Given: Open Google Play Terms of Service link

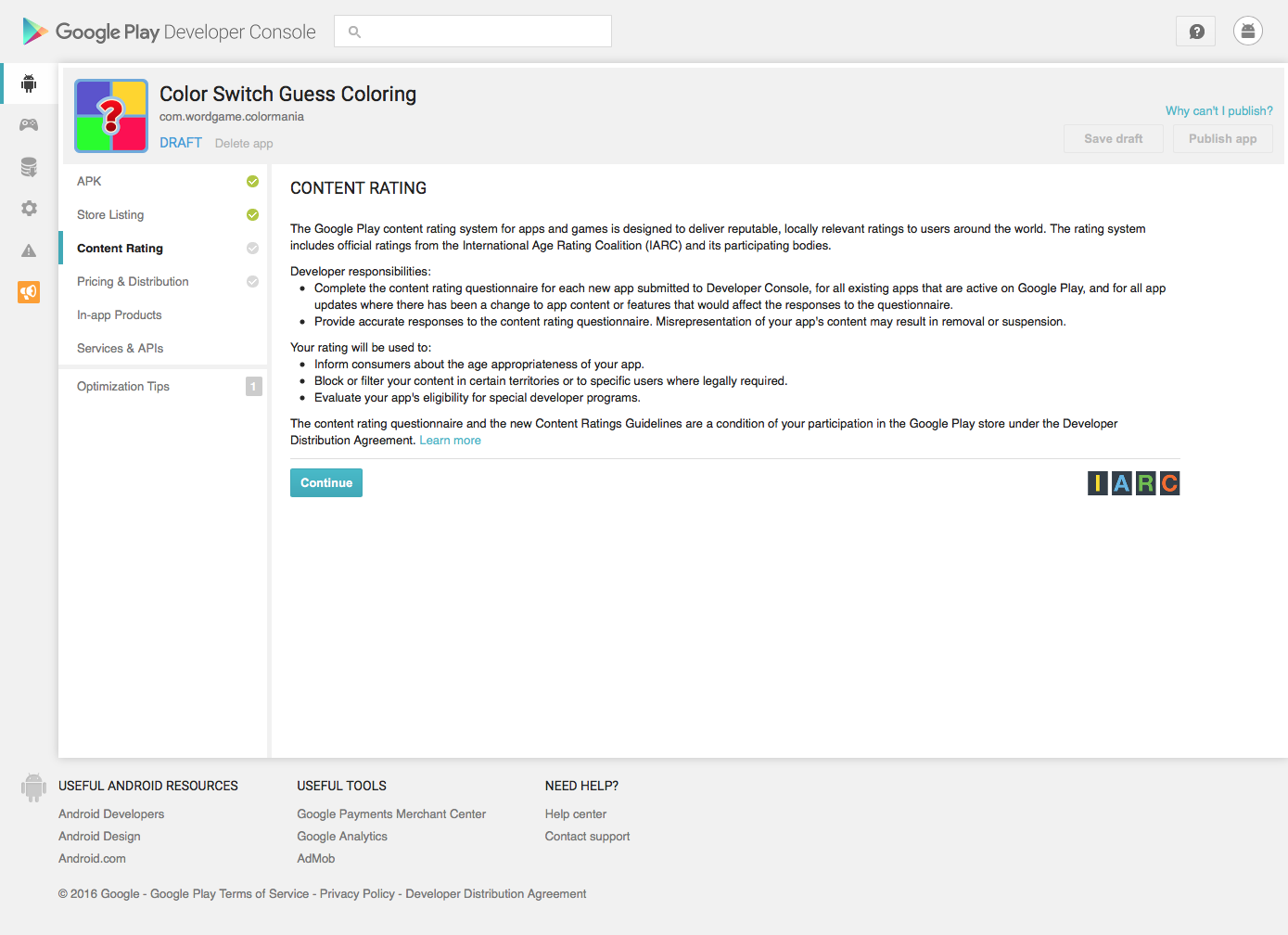Looking at the screenshot, I should point(230,894).
